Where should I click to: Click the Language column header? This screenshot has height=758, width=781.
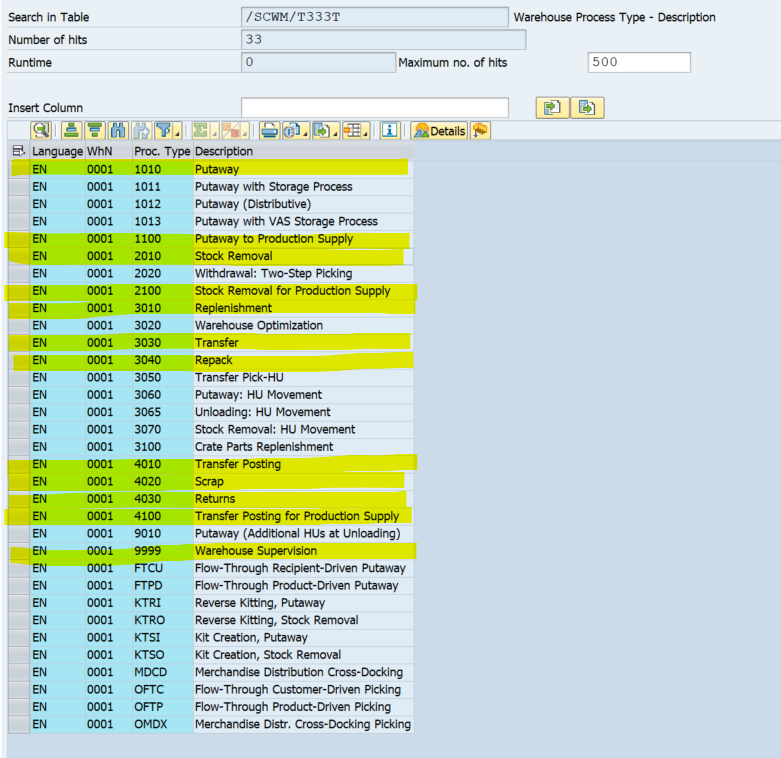(x=57, y=151)
